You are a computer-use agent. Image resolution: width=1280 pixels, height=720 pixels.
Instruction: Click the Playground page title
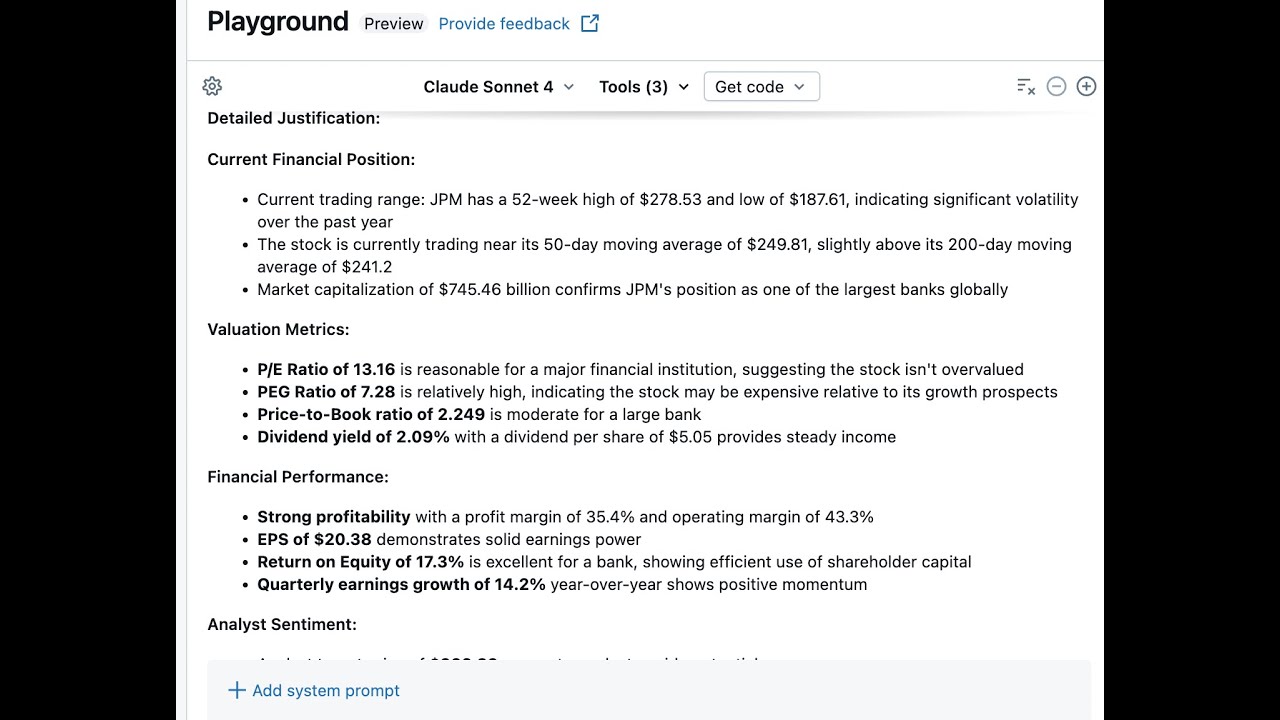tap(278, 22)
